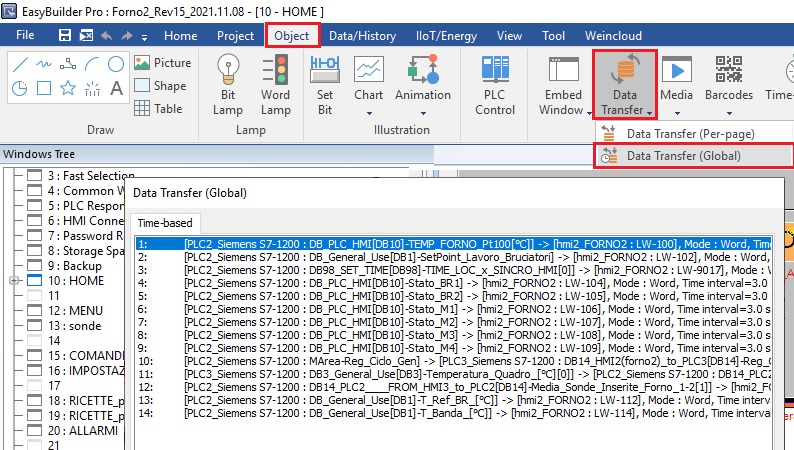Select window 6 : HMI Conne in tree
This screenshot has width=794, height=450.
(x=86, y=221)
